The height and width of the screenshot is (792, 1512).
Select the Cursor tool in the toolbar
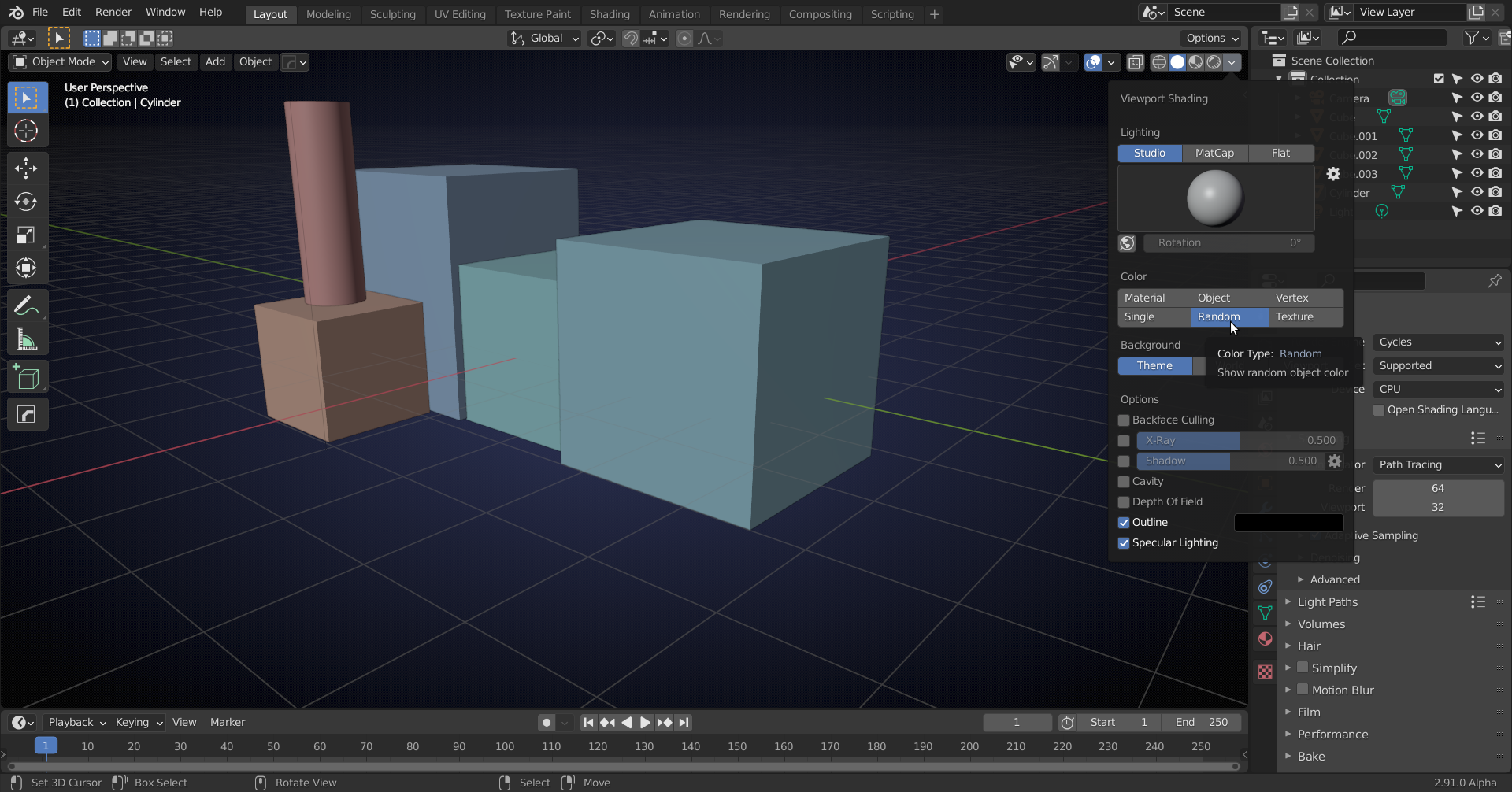[x=26, y=131]
